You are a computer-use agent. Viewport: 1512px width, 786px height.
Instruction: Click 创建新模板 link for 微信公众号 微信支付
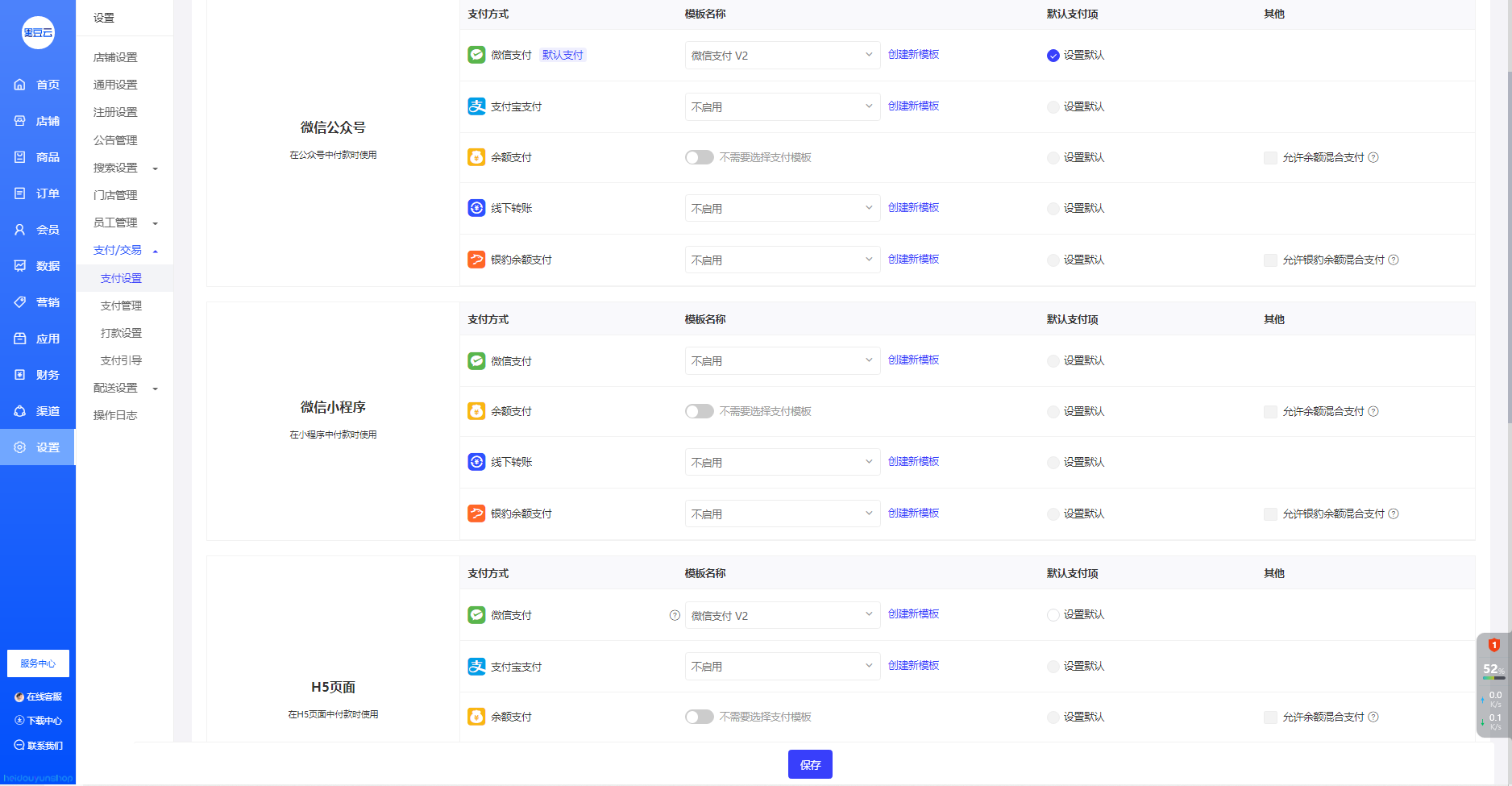point(913,54)
